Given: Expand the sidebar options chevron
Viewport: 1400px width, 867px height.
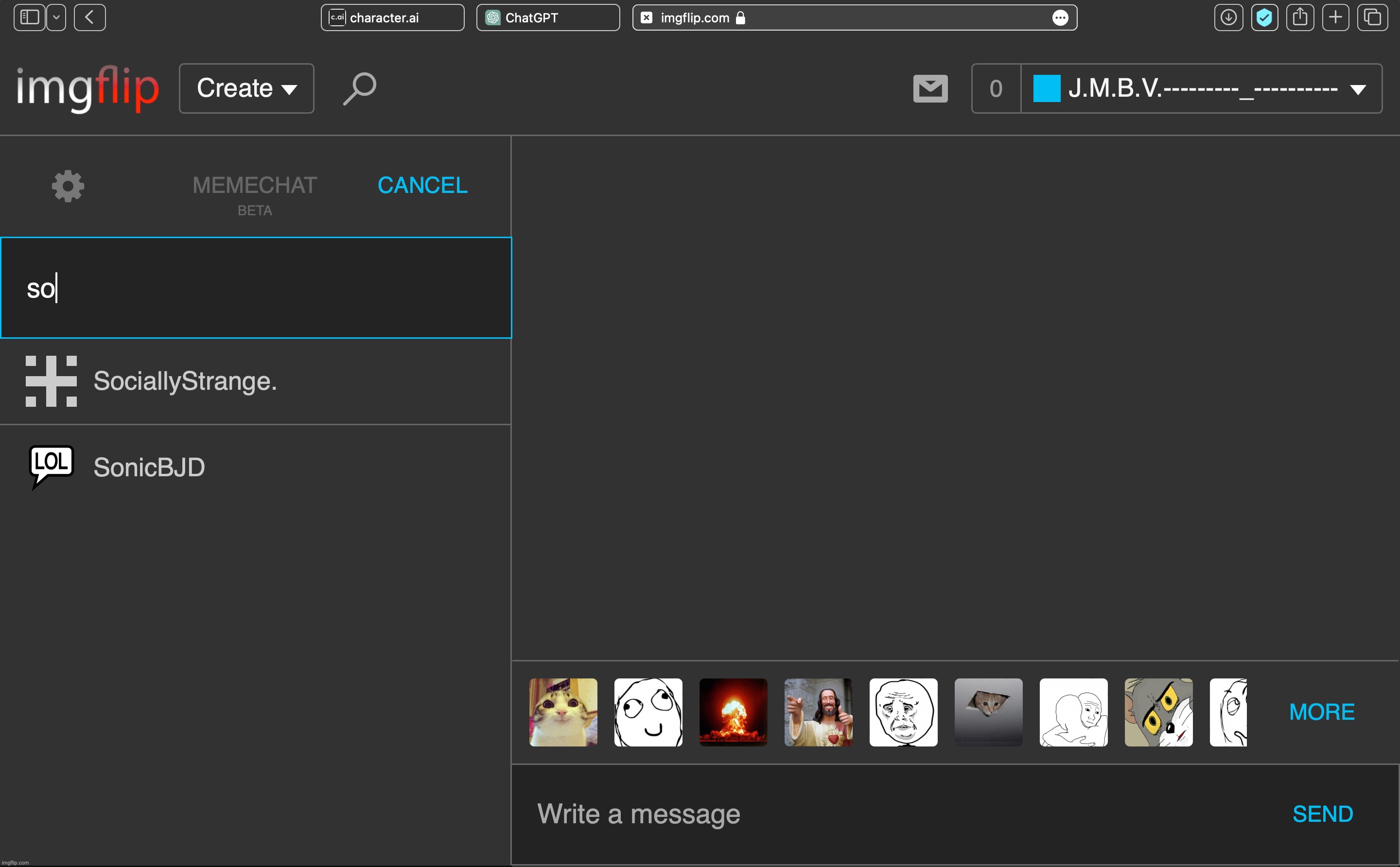Looking at the screenshot, I should [x=56, y=17].
